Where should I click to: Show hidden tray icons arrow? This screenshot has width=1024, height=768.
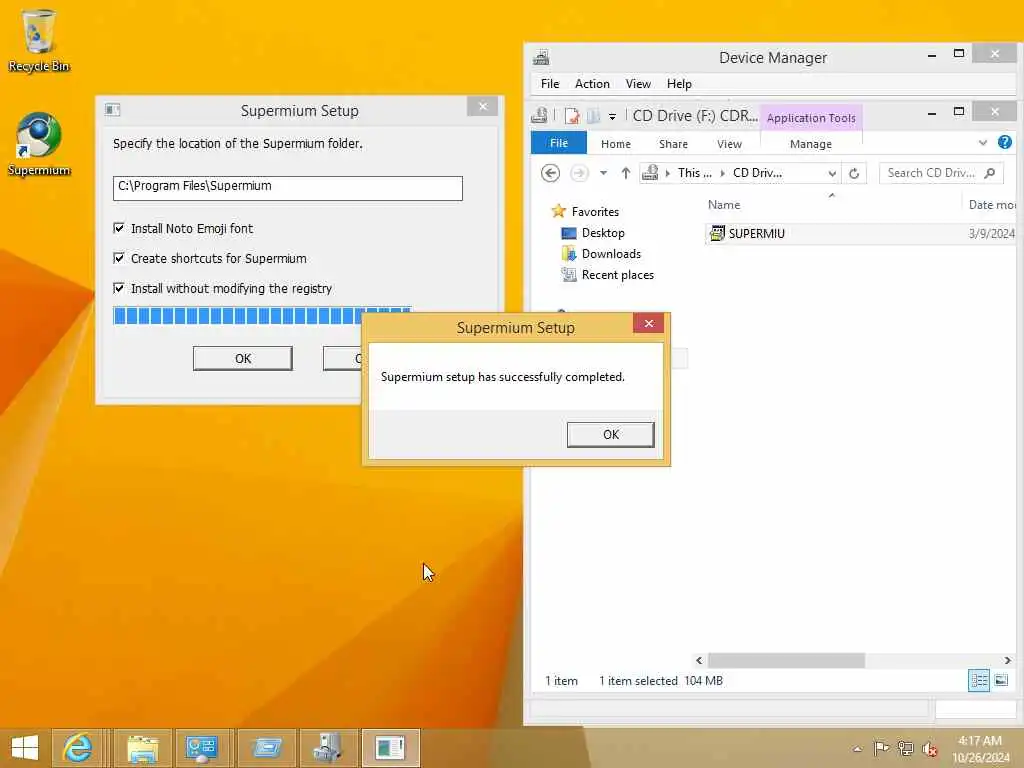[x=857, y=749]
